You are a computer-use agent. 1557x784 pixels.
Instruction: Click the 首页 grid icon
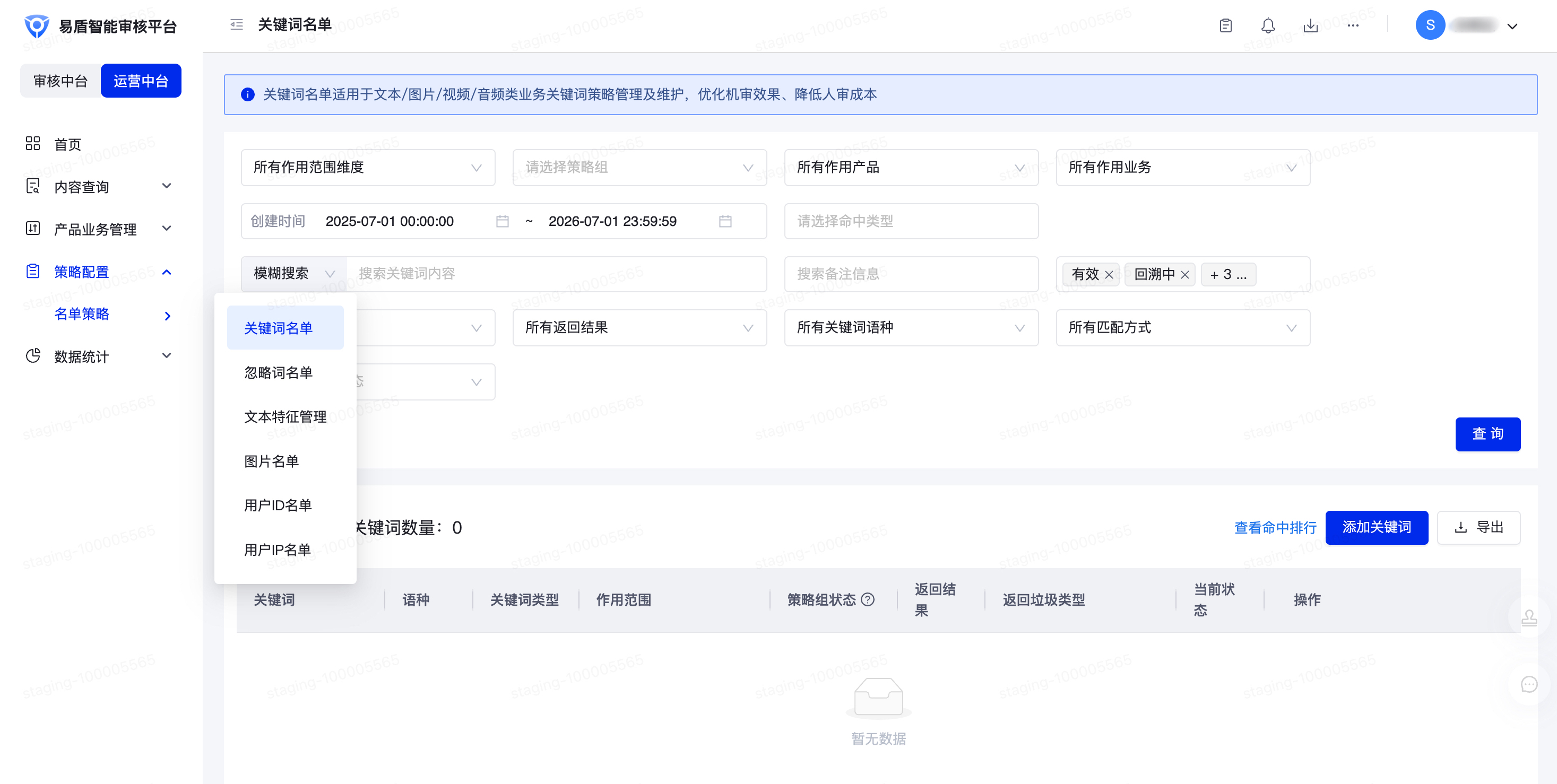point(33,143)
